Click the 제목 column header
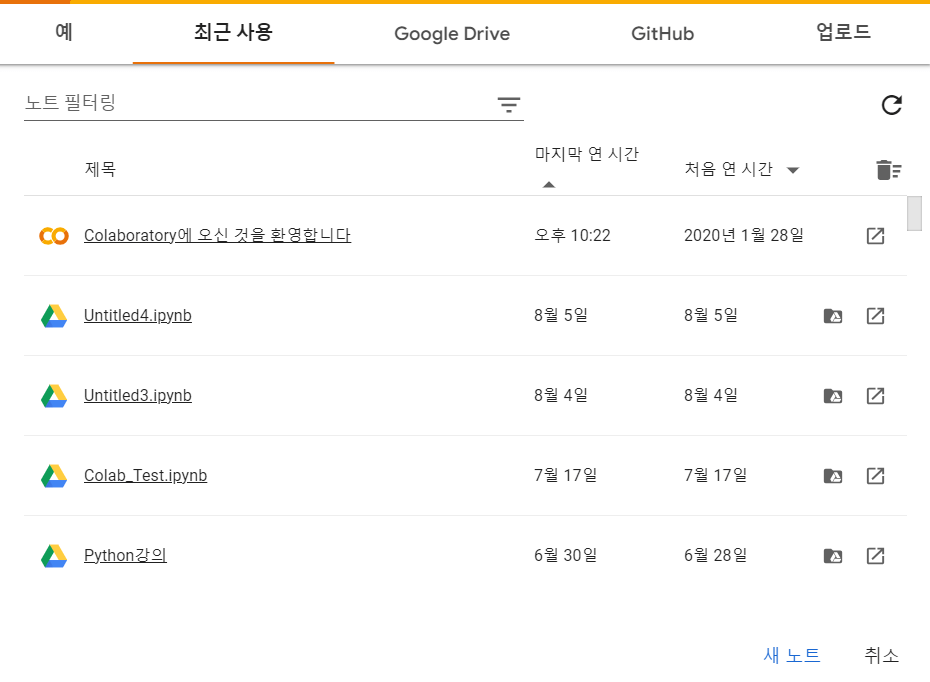This screenshot has height=682, width=930. pyautogui.click(x=100, y=170)
